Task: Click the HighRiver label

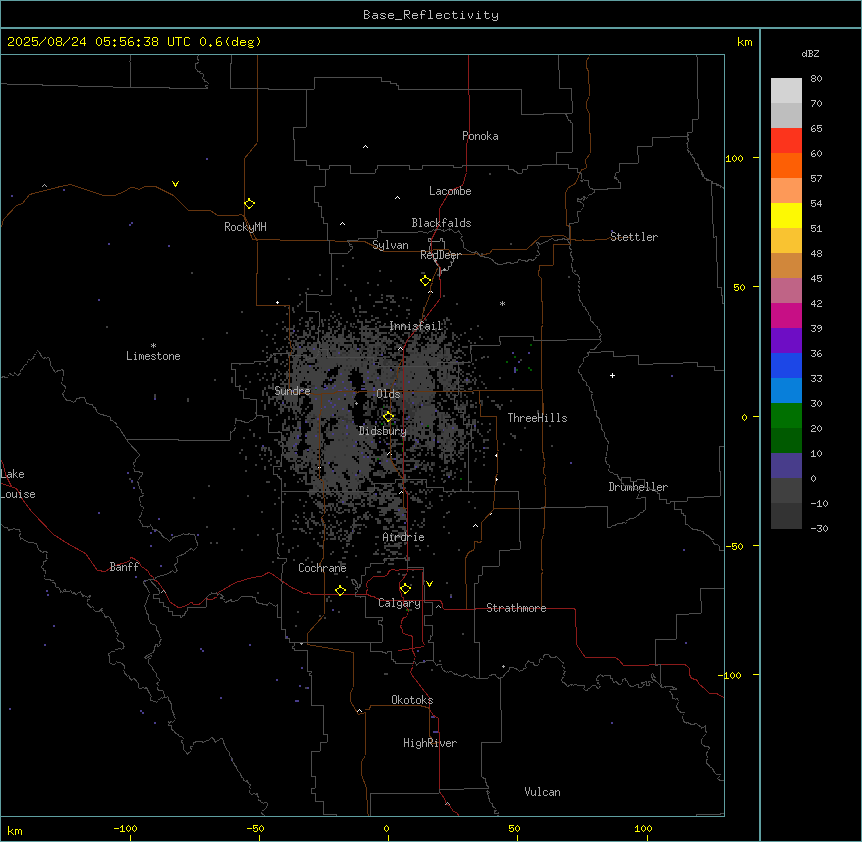Action: 430,743
